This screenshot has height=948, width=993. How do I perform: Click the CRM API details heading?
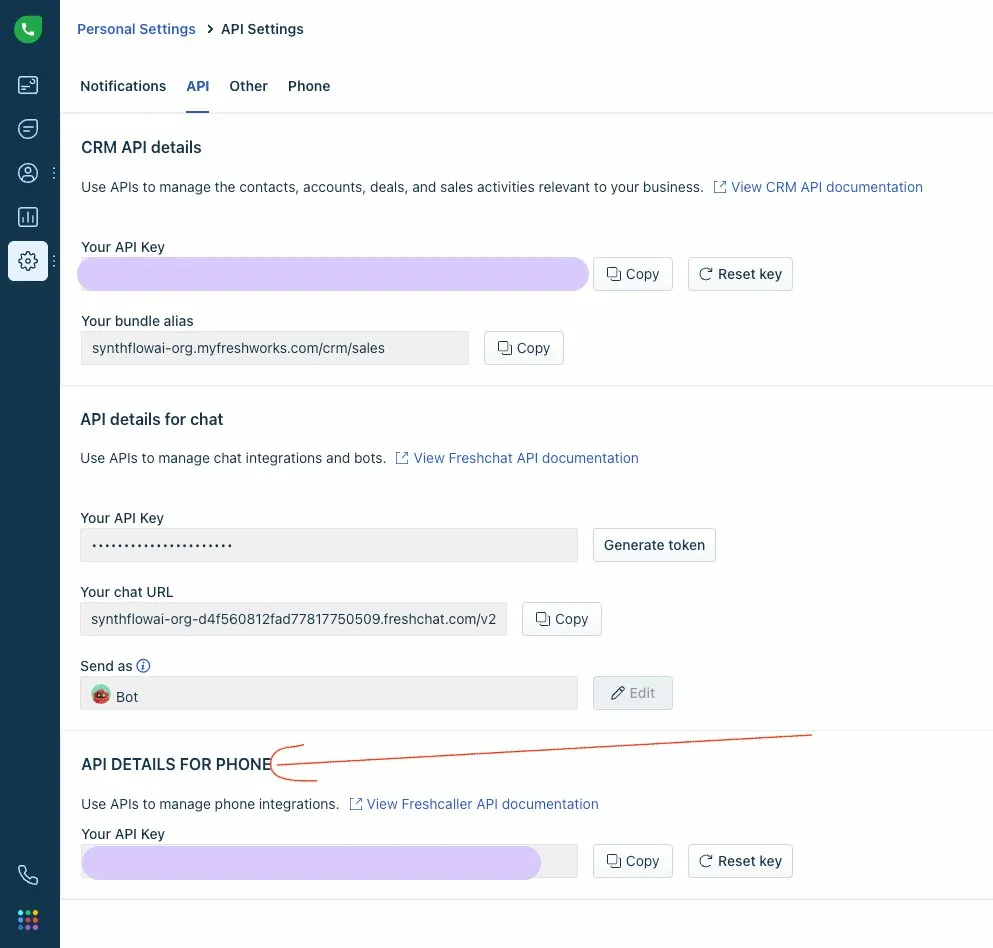[141, 148]
